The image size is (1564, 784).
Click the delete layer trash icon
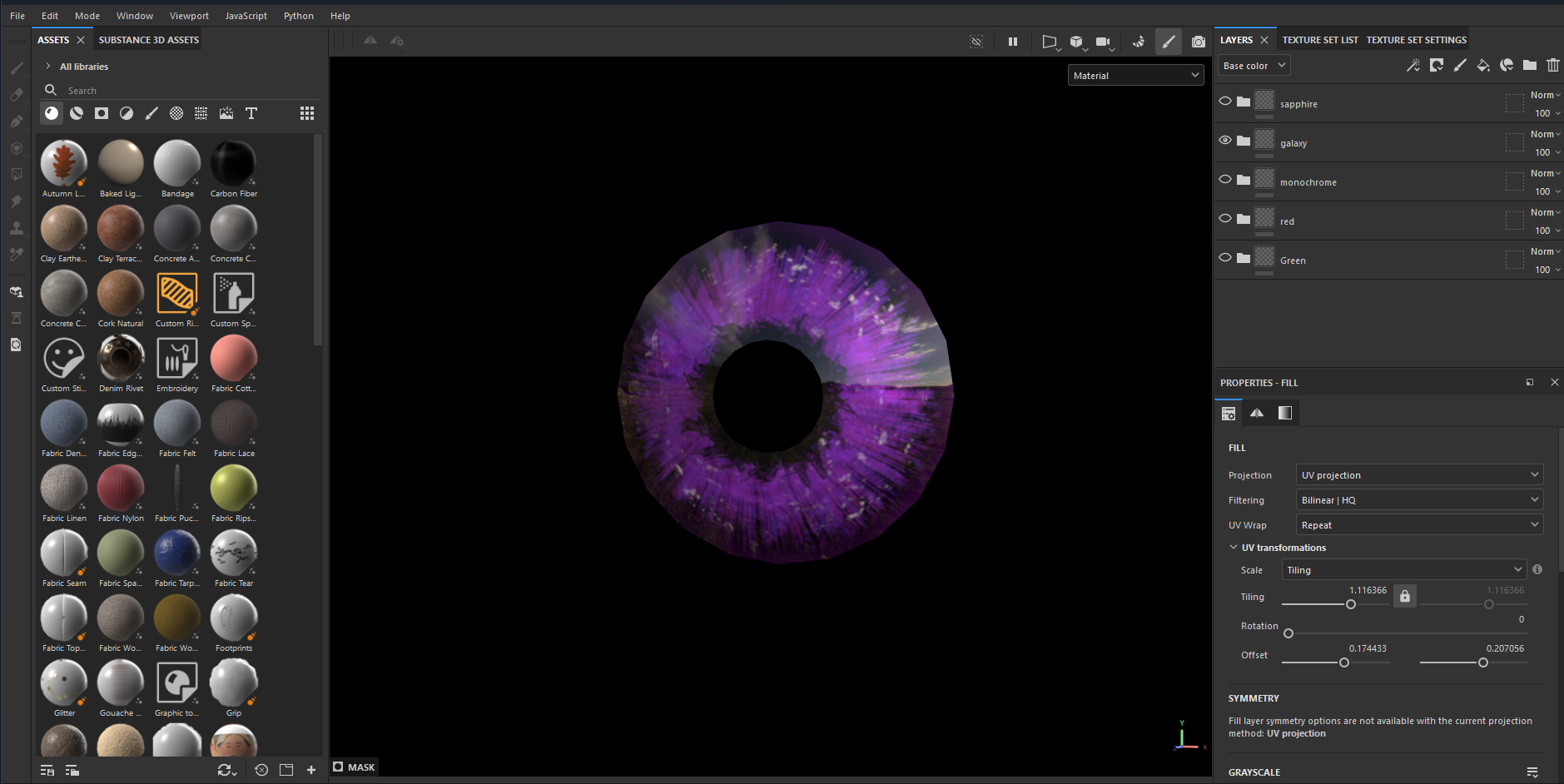(1552, 65)
